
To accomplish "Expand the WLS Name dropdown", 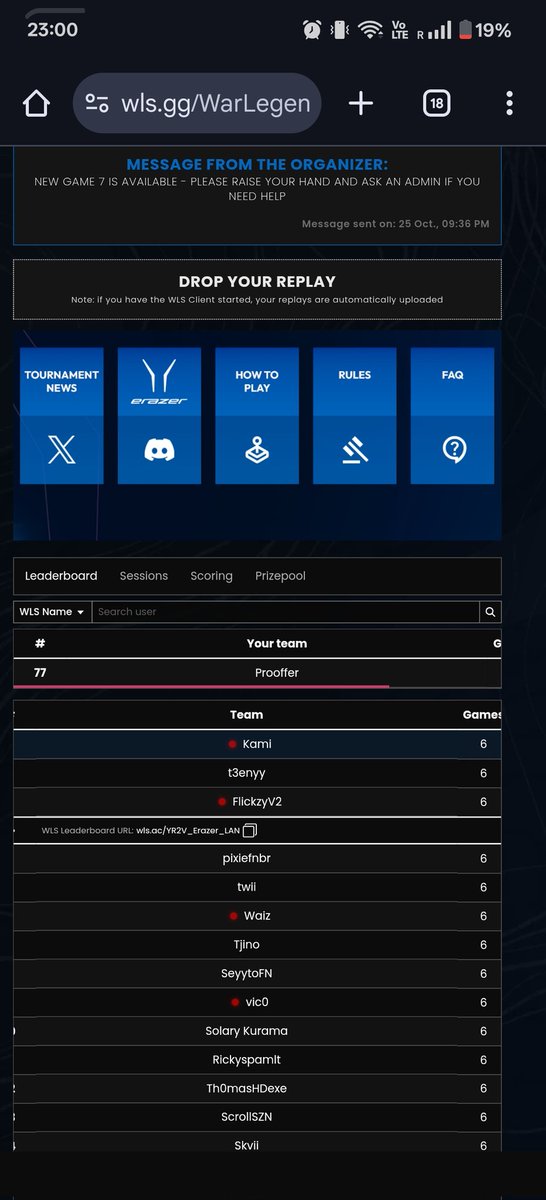I will (52, 612).
